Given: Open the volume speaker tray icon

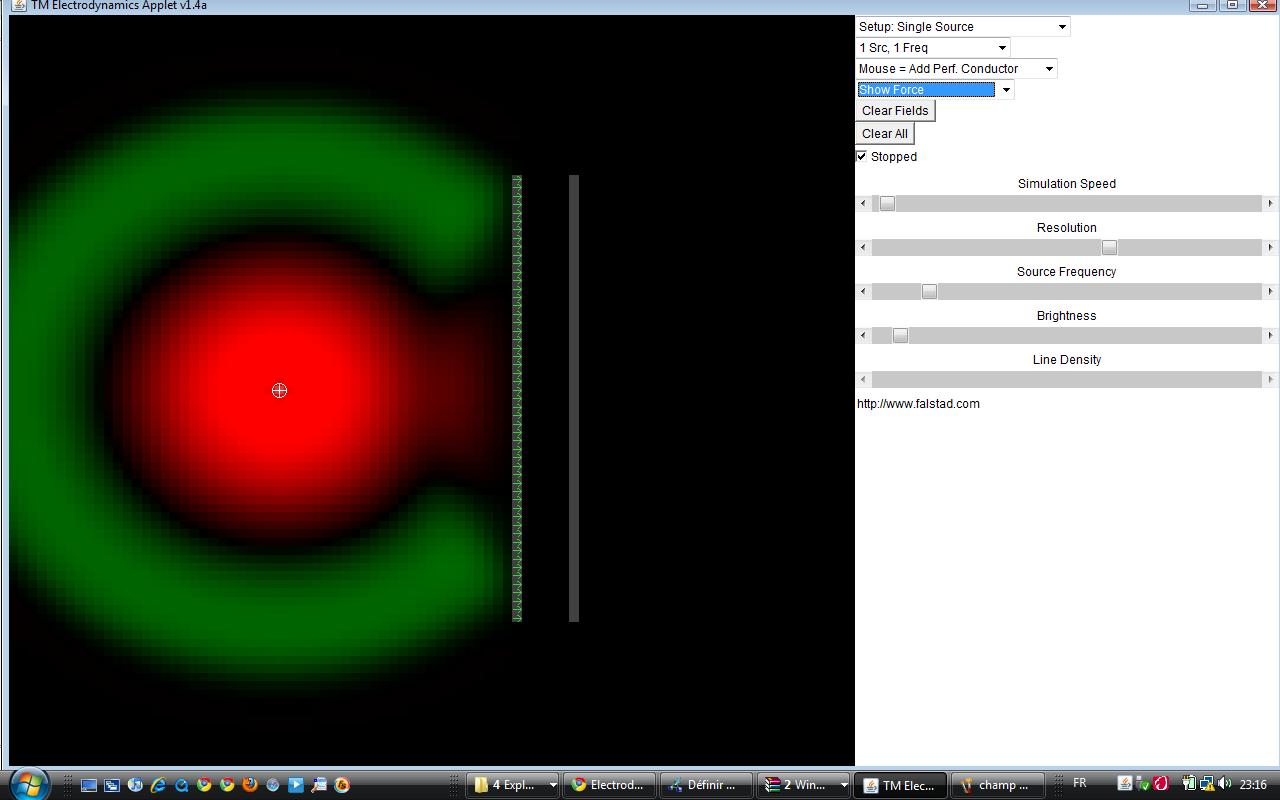Looking at the screenshot, I should (1224, 784).
